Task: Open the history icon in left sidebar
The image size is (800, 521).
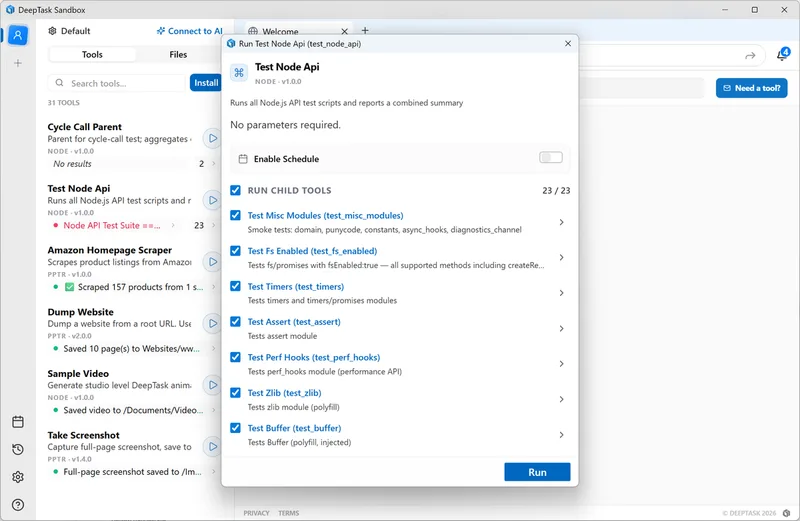Action: tap(18, 450)
